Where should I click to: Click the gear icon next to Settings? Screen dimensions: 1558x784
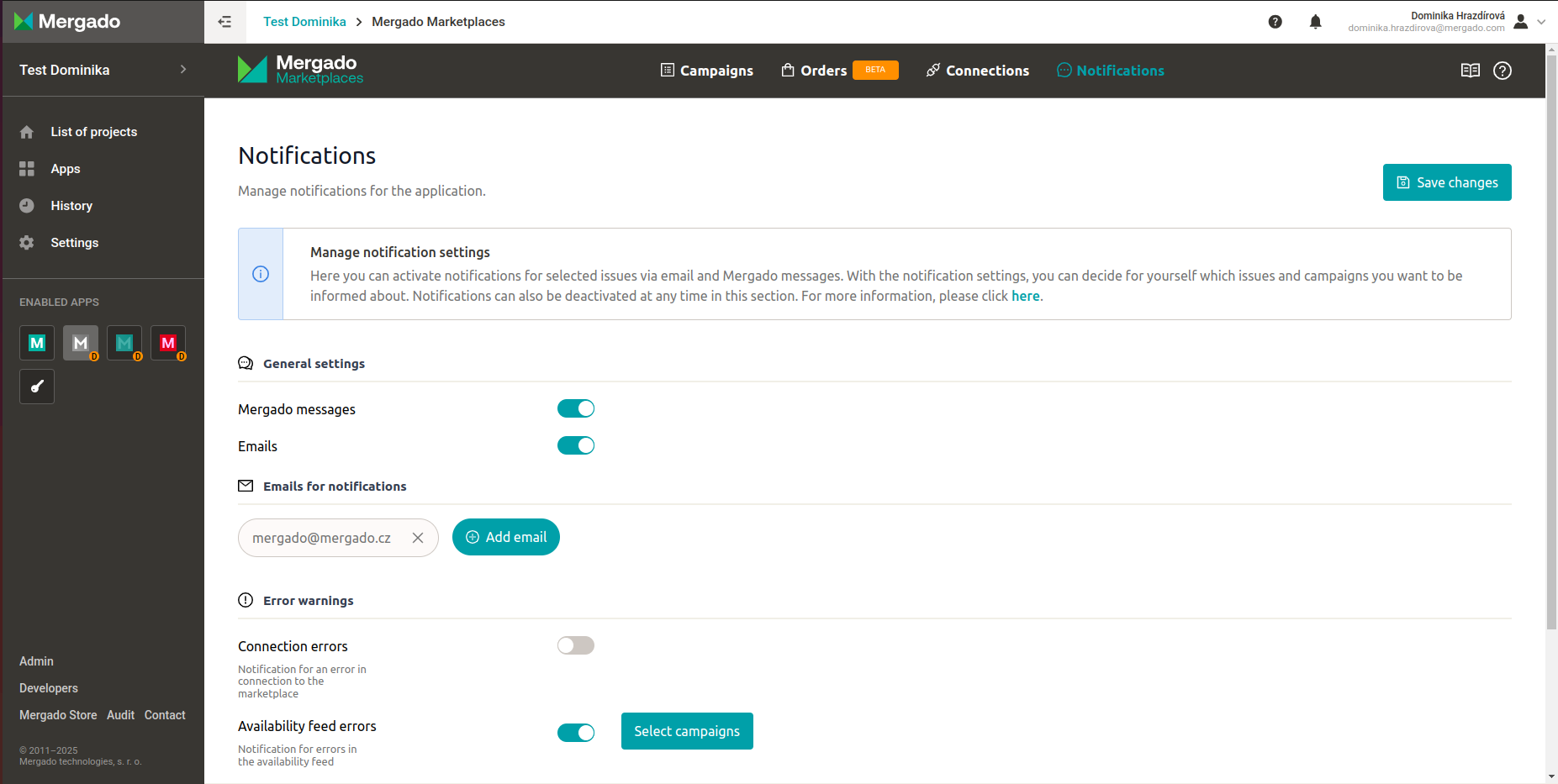tap(27, 243)
